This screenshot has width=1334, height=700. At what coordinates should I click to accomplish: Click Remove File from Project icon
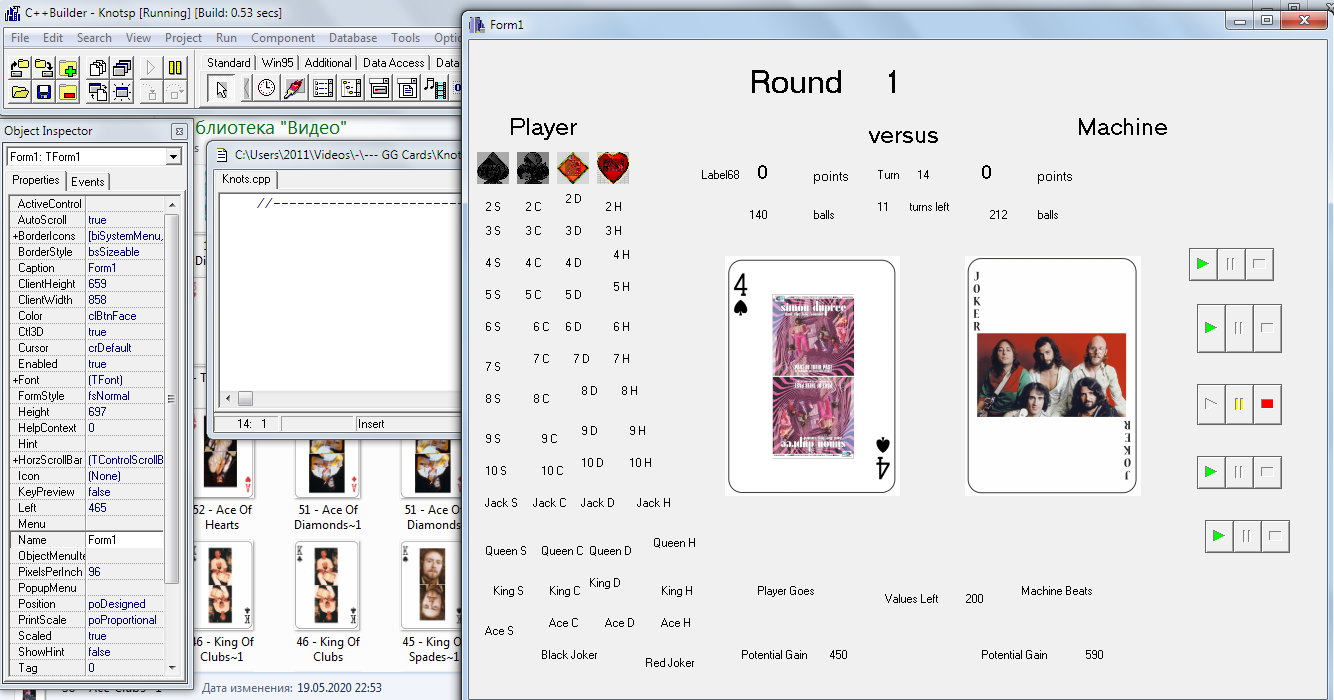click(68, 92)
